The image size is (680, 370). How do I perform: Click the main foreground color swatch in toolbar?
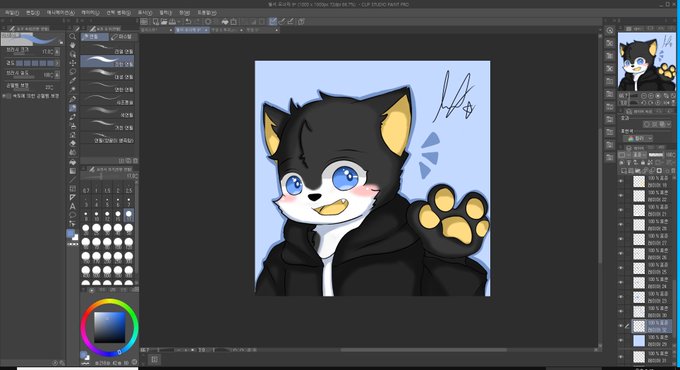point(71,234)
